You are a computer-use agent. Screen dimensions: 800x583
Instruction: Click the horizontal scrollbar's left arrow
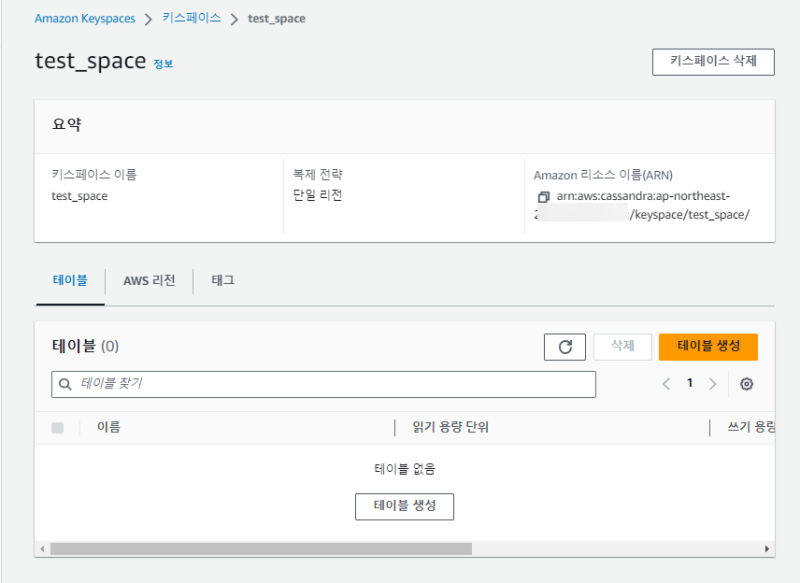41,549
